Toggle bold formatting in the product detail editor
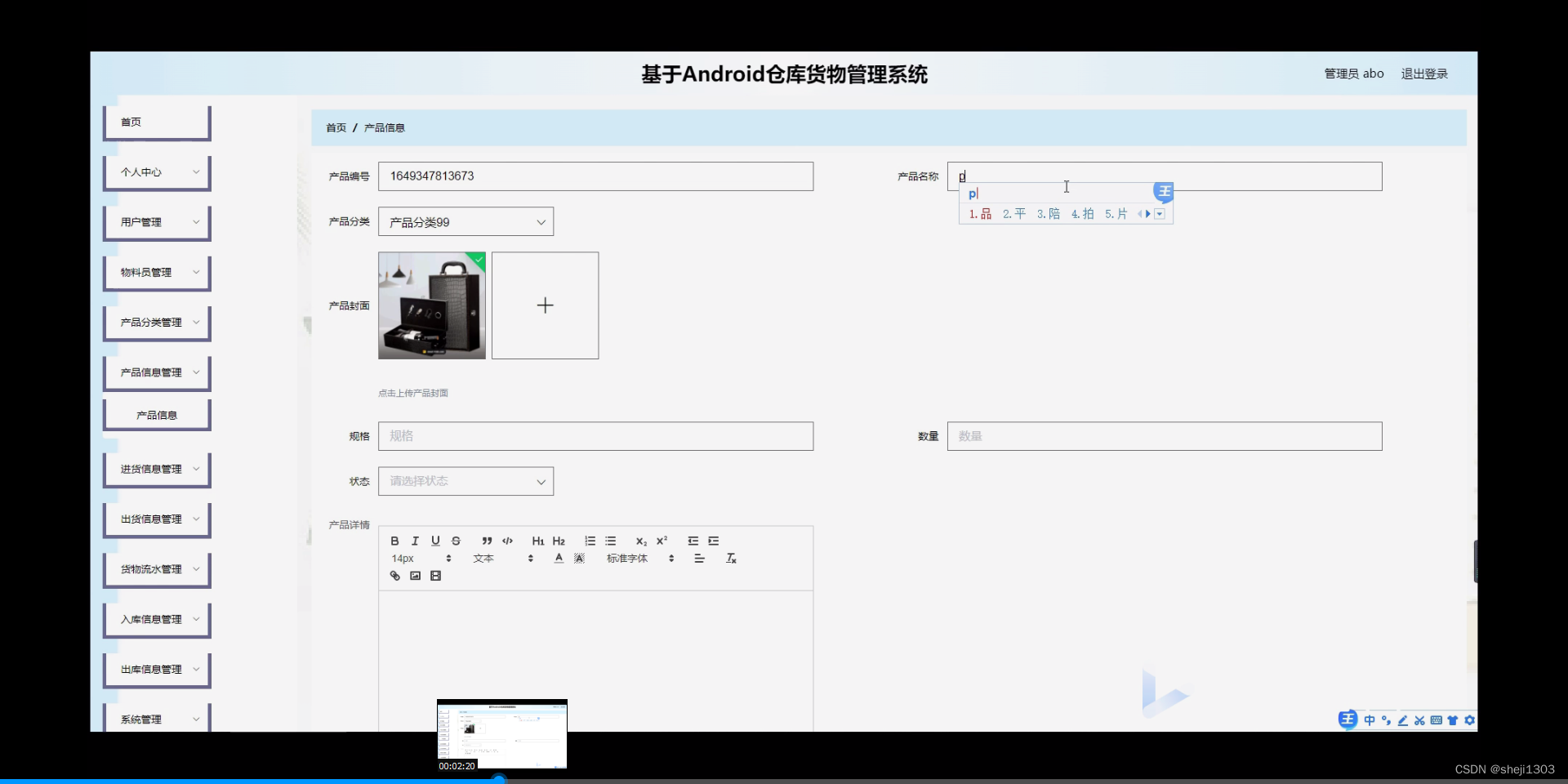1568x784 pixels. tap(394, 541)
